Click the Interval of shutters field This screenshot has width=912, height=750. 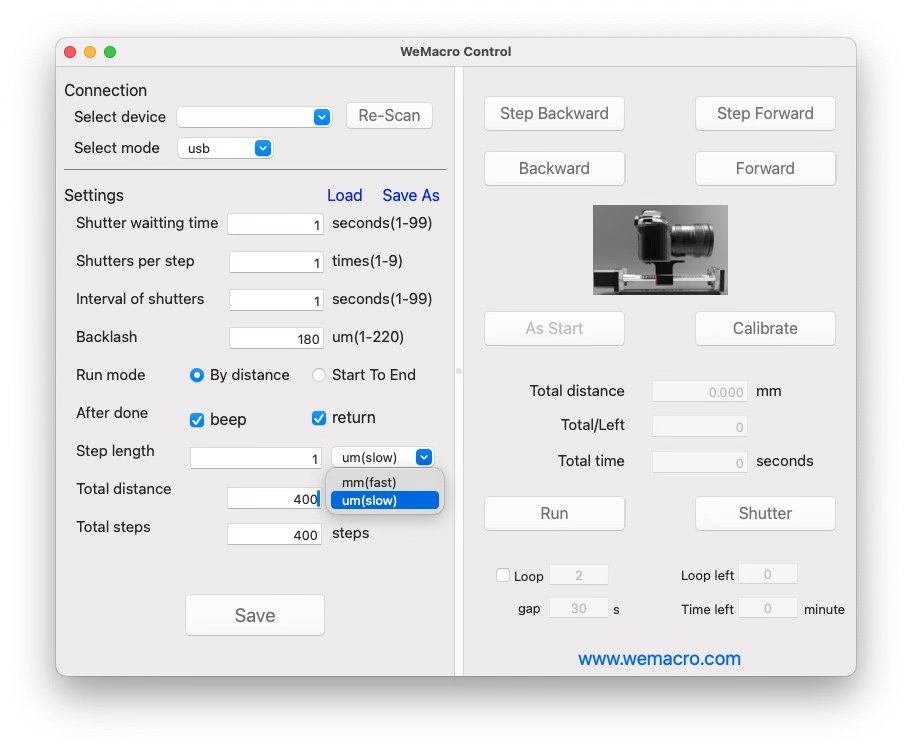click(276, 300)
